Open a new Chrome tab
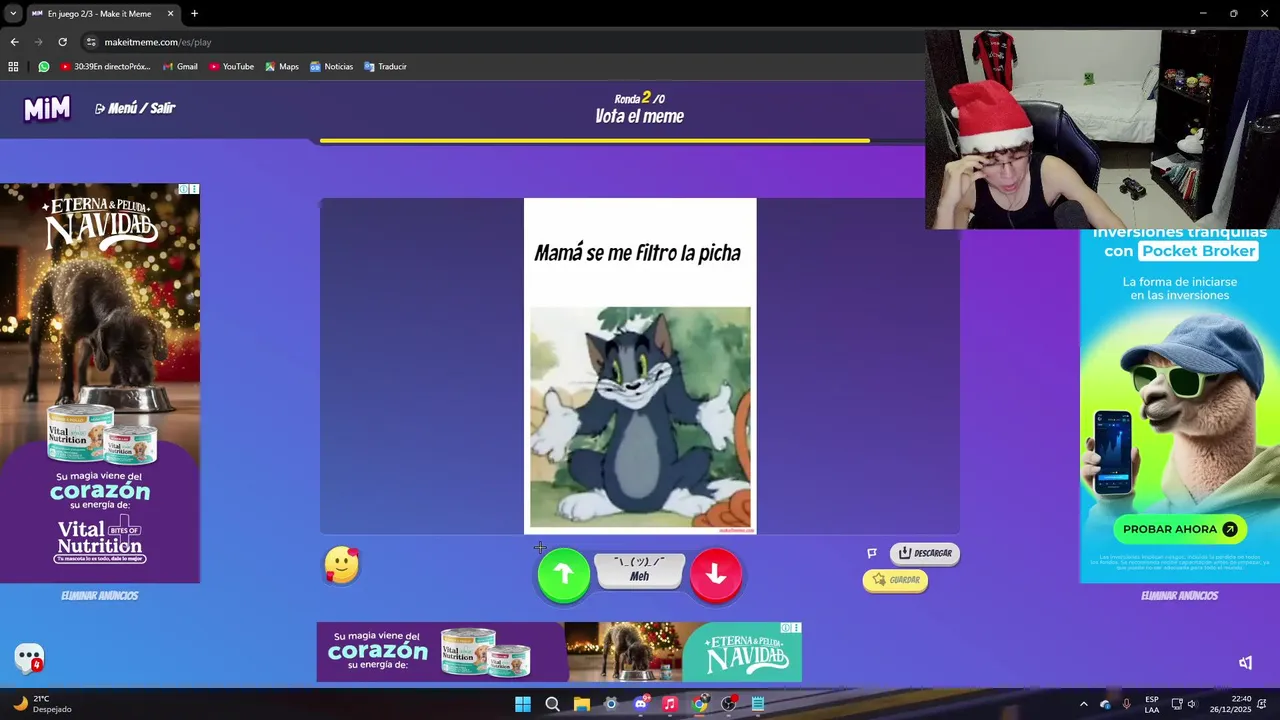1280x720 pixels. coord(194,14)
